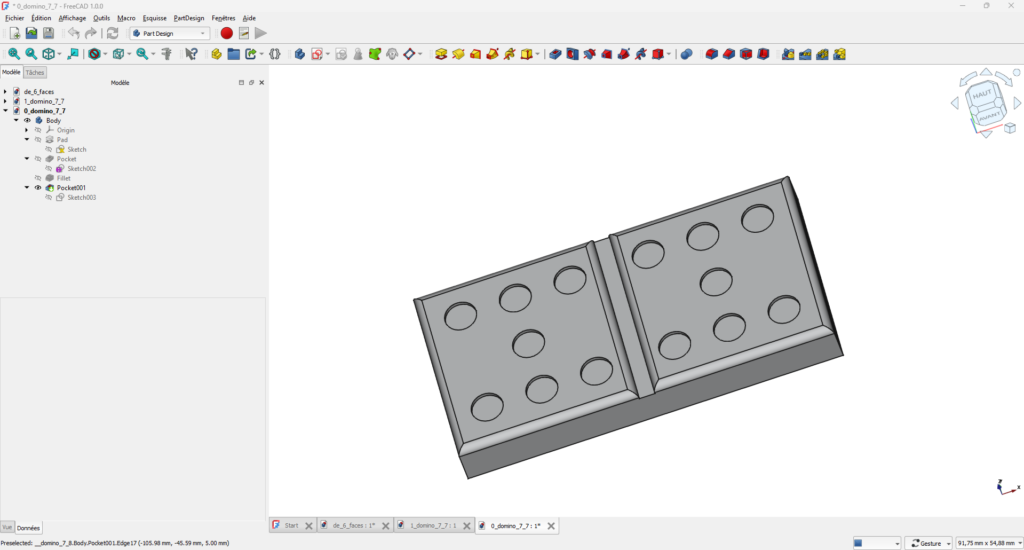
Task: Hide Pocket001 using its eye icon
Action: (x=38, y=188)
